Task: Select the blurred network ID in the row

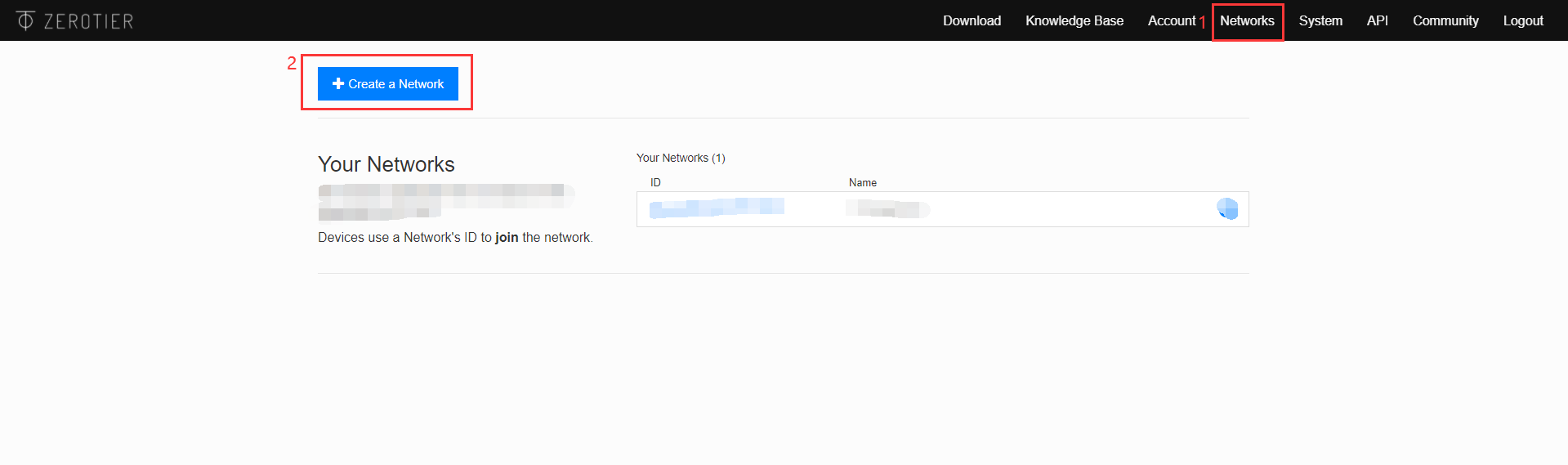Action: [717, 208]
